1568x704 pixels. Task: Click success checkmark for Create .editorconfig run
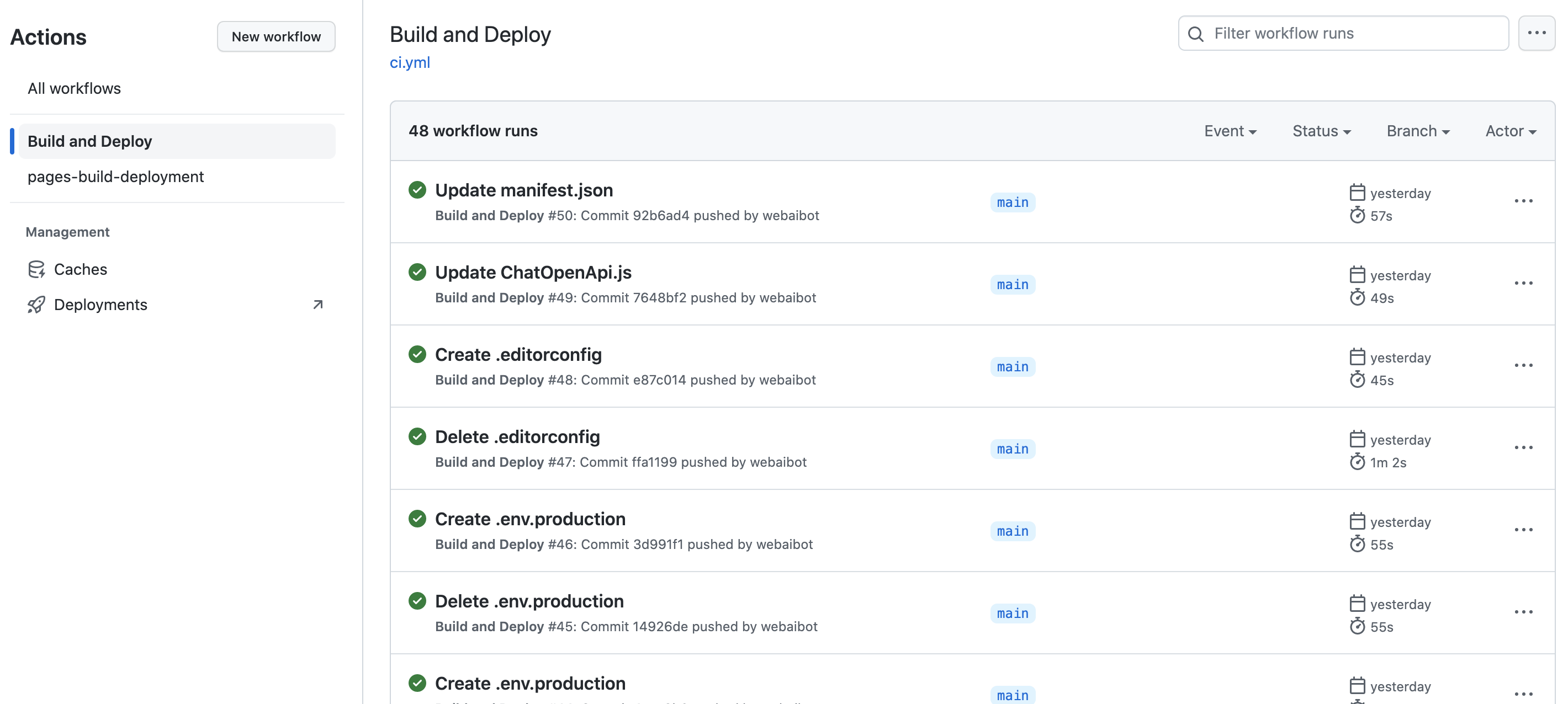[417, 354]
